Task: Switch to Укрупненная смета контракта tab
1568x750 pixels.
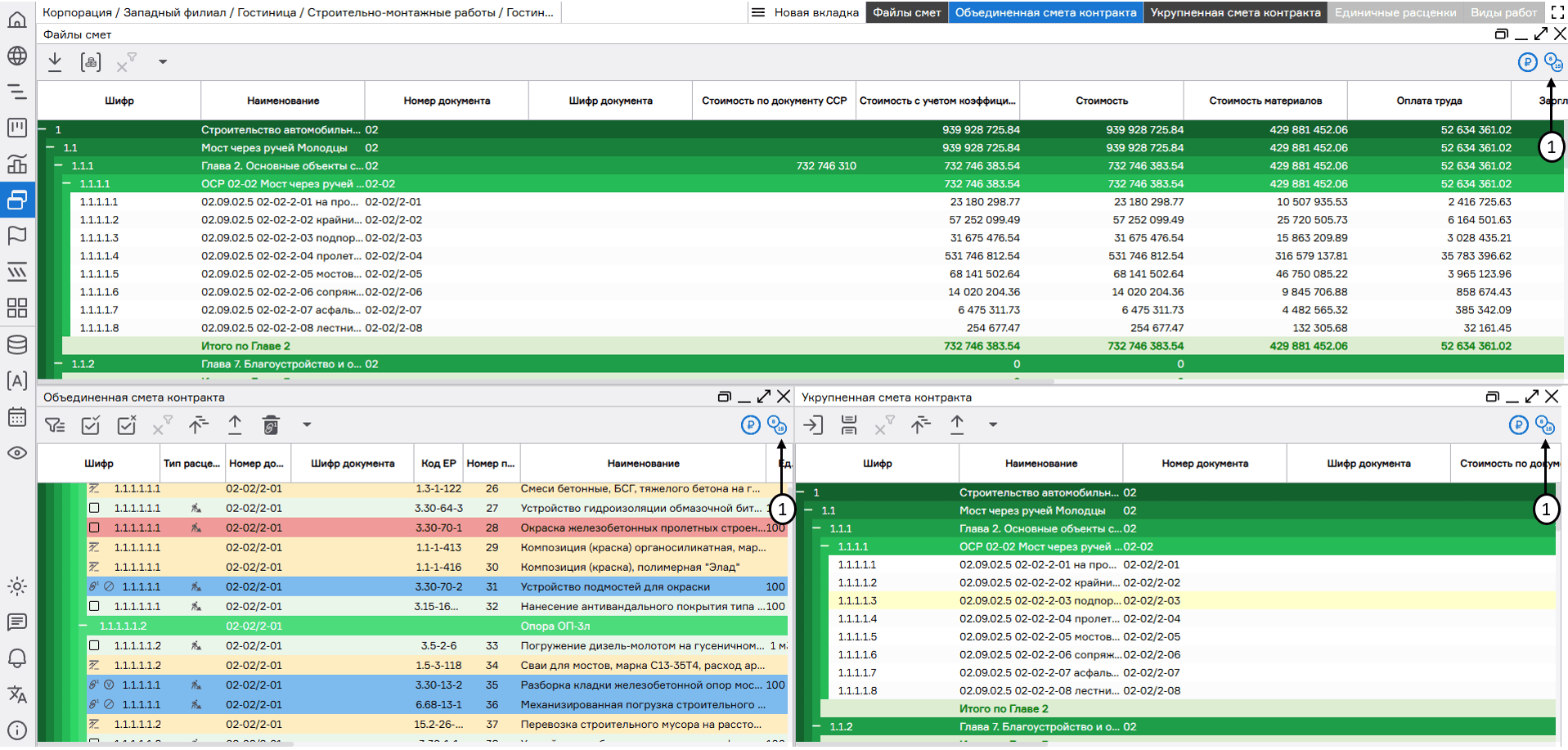Action: 1235,12
